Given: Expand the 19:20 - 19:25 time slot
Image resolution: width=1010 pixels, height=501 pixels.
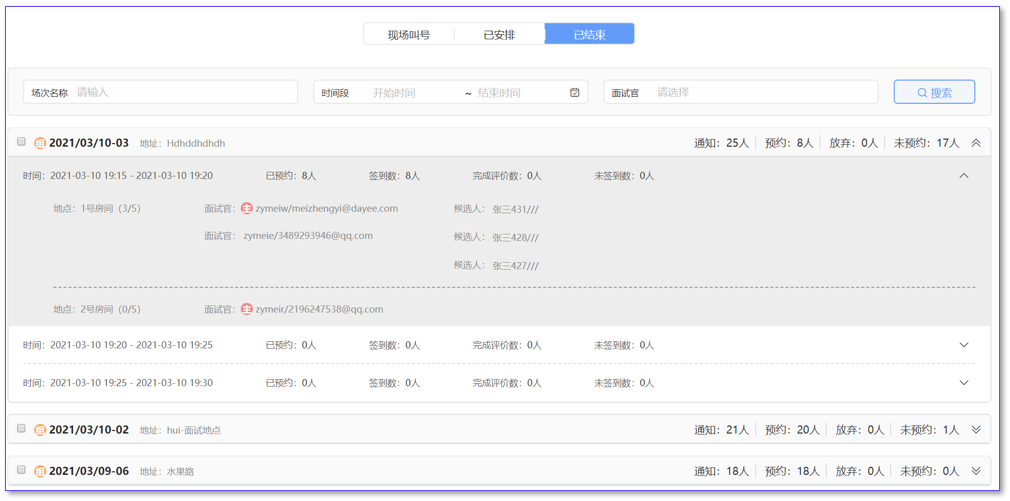Looking at the screenshot, I should click(x=964, y=345).
